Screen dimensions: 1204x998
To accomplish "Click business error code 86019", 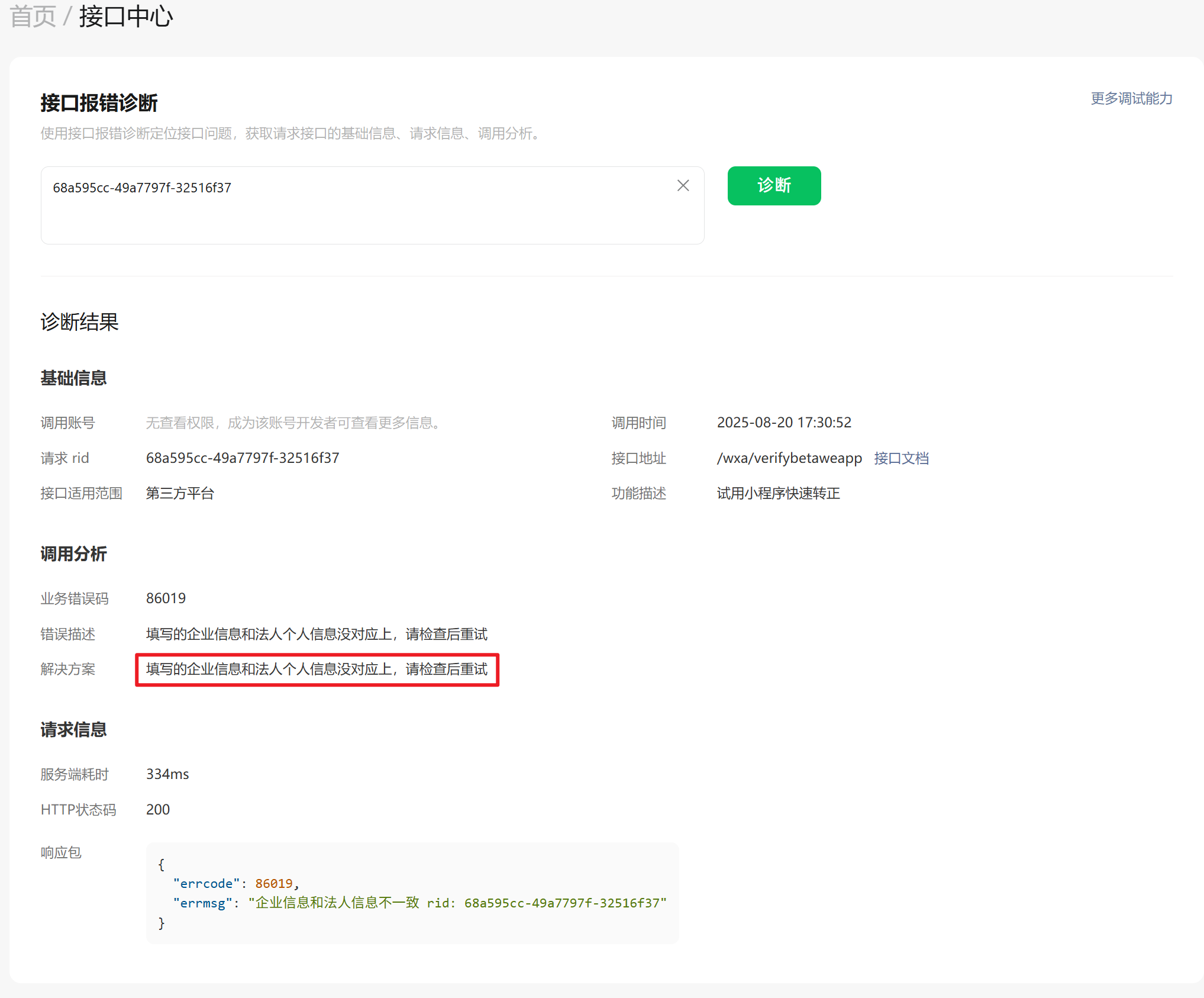I will click(x=166, y=598).
